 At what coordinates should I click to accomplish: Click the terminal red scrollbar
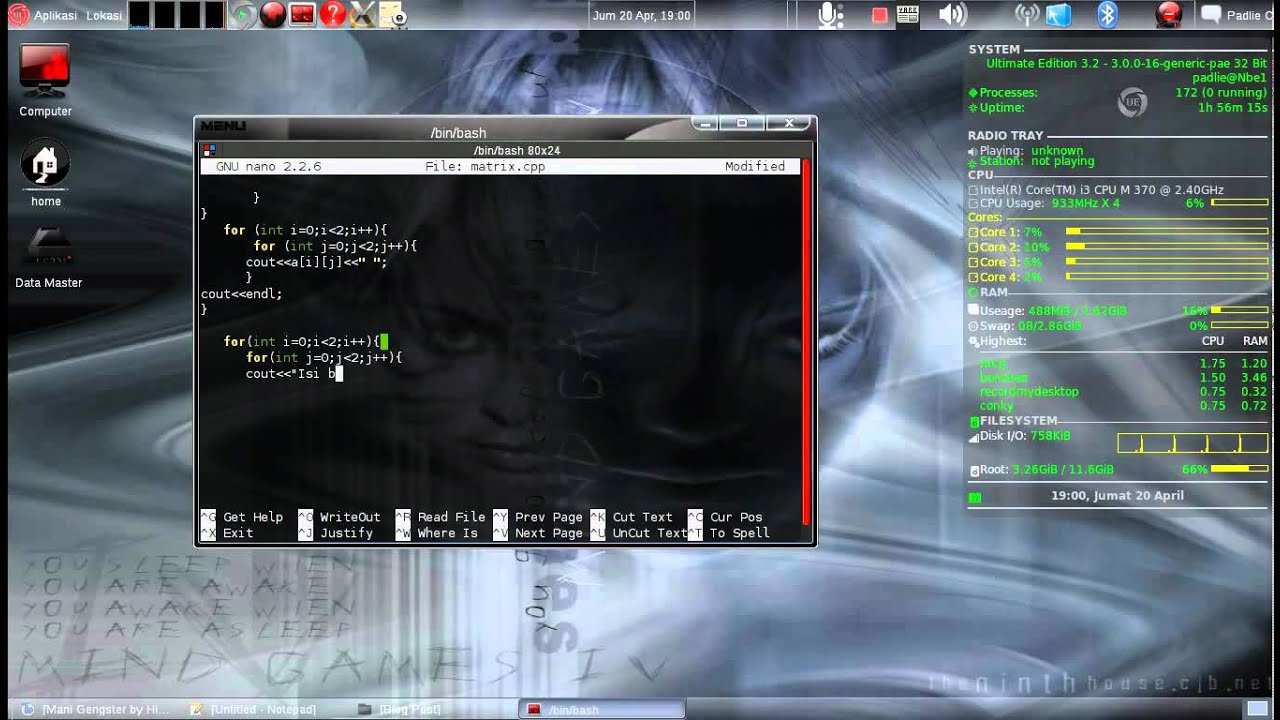pos(805,340)
